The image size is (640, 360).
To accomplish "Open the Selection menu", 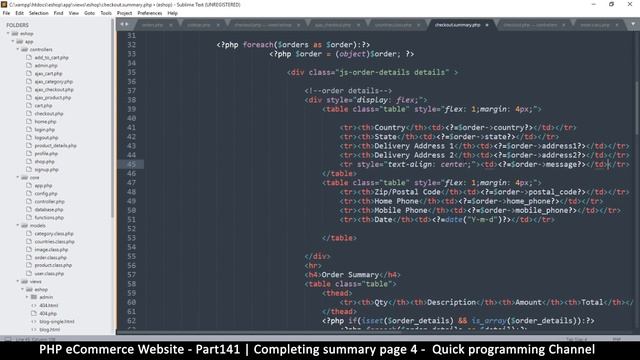I will pyautogui.click(x=39, y=13).
